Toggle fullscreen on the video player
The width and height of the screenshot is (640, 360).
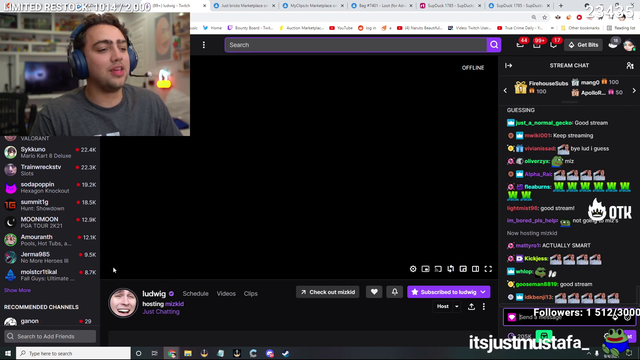(488, 269)
